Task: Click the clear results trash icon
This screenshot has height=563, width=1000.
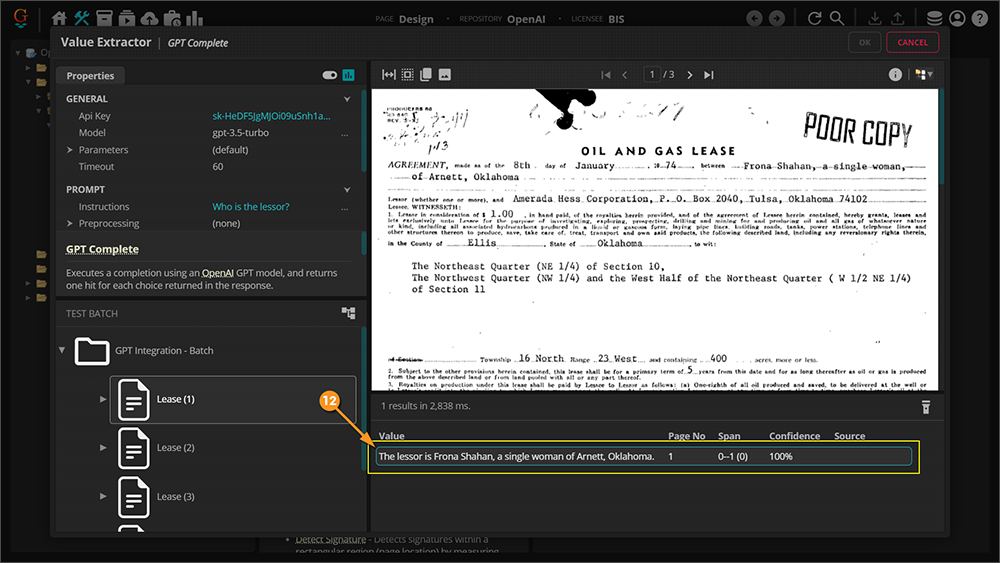Action: [x=925, y=407]
